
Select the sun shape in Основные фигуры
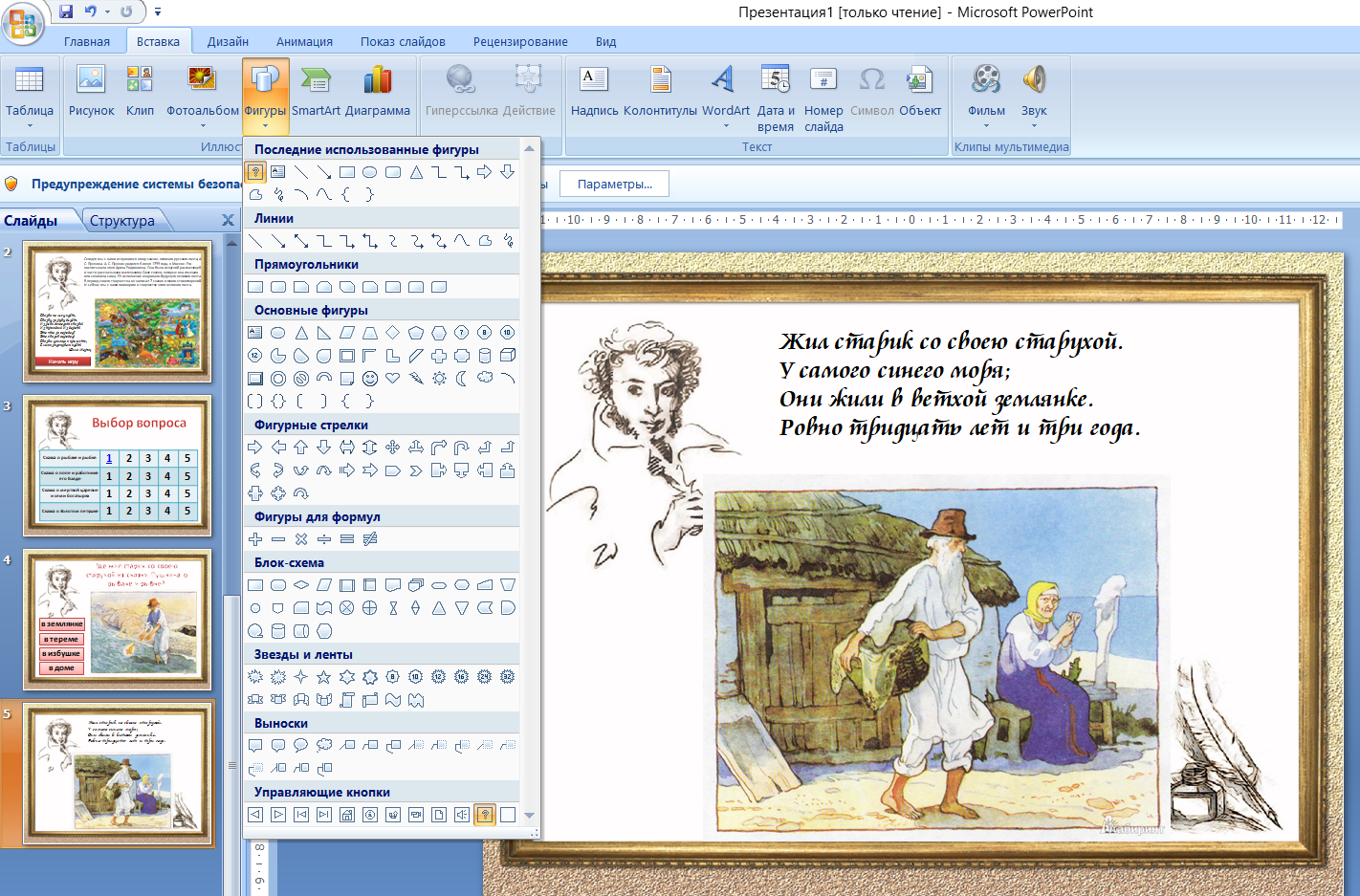439,379
